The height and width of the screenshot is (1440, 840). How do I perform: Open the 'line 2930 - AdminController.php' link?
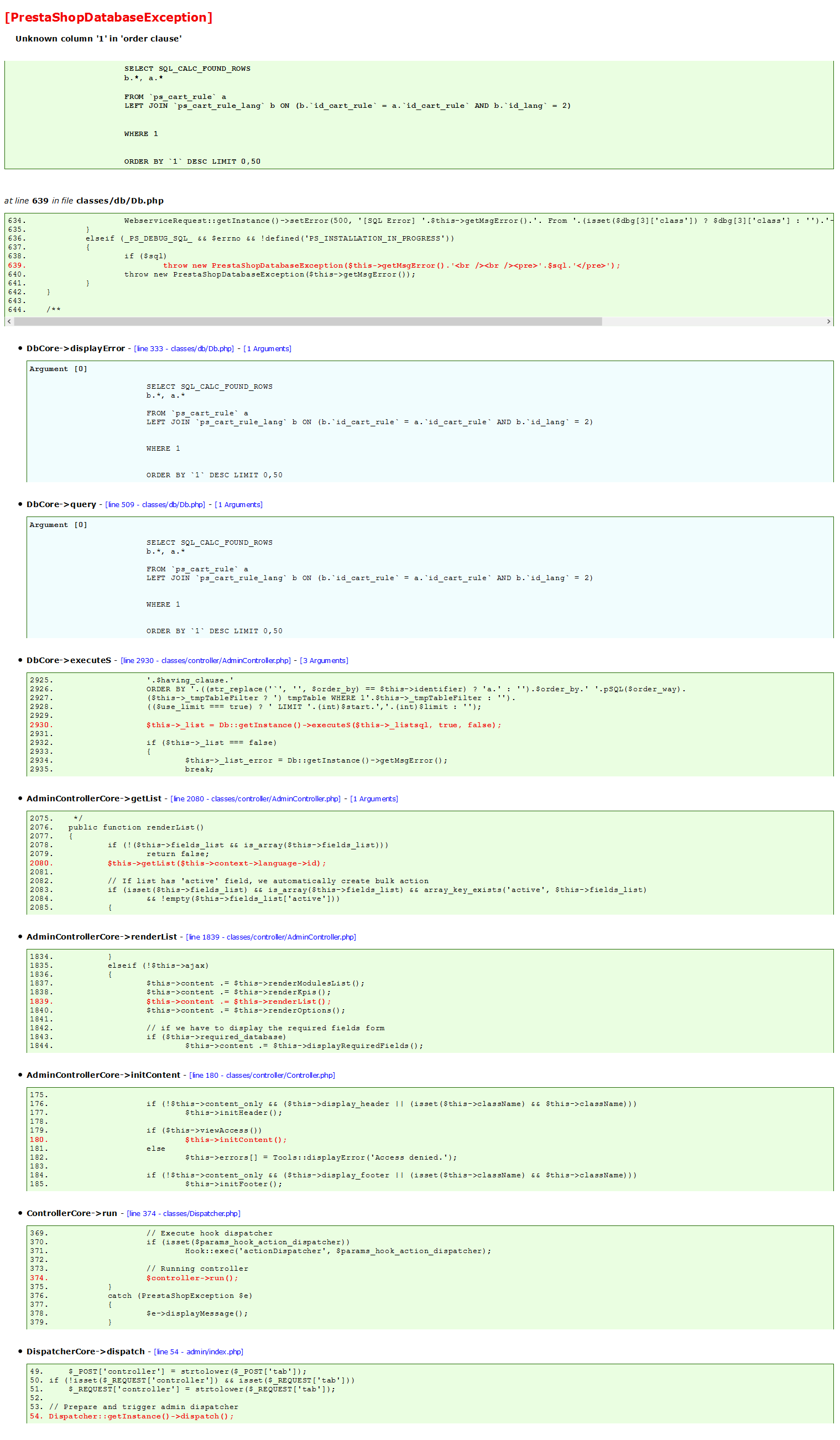tap(206, 661)
